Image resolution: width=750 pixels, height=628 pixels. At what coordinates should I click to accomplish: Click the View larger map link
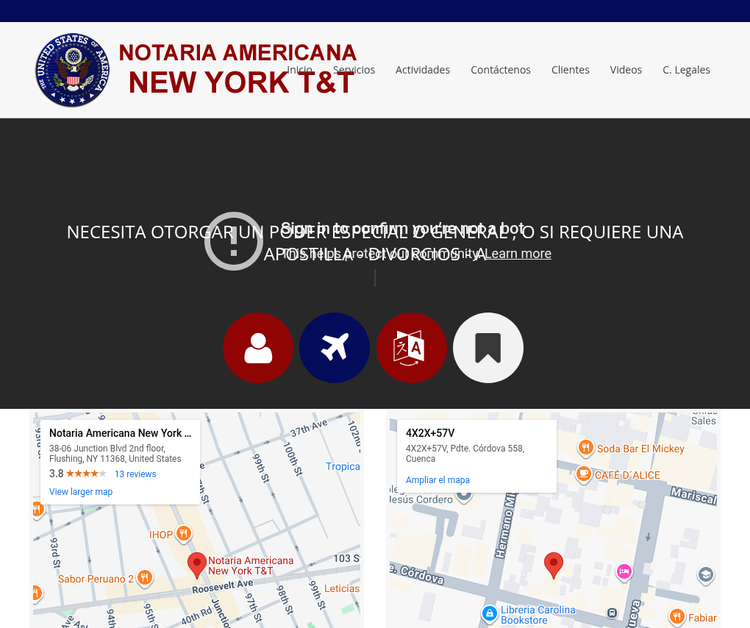81,492
